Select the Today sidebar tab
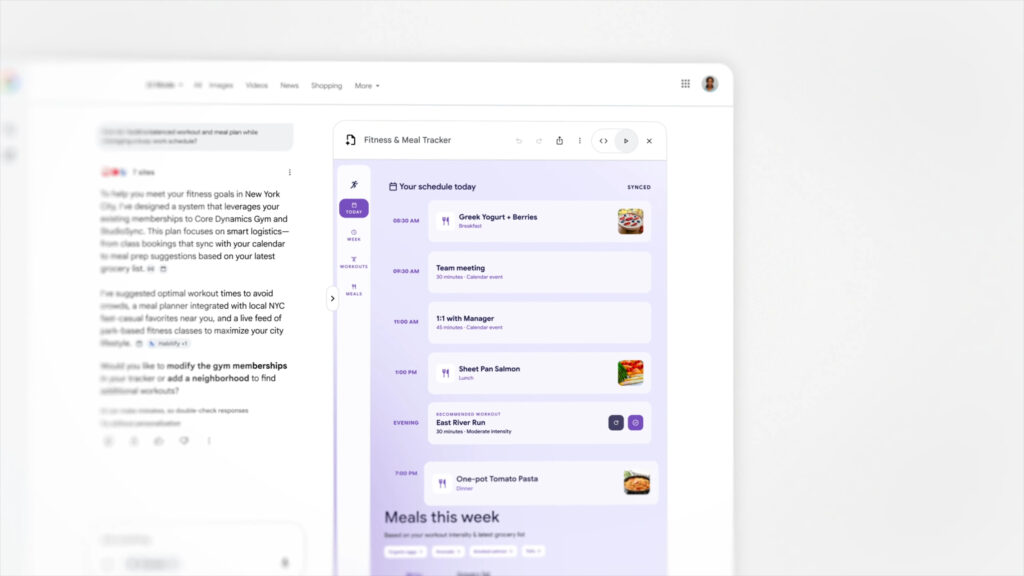Image resolution: width=1024 pixels, height=576 pixels. coord(354,208)
